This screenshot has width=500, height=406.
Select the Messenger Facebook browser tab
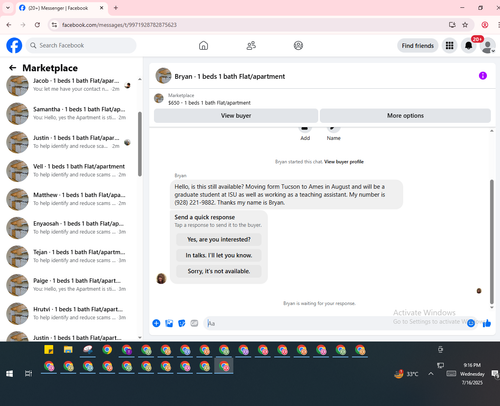pos(62,8)
